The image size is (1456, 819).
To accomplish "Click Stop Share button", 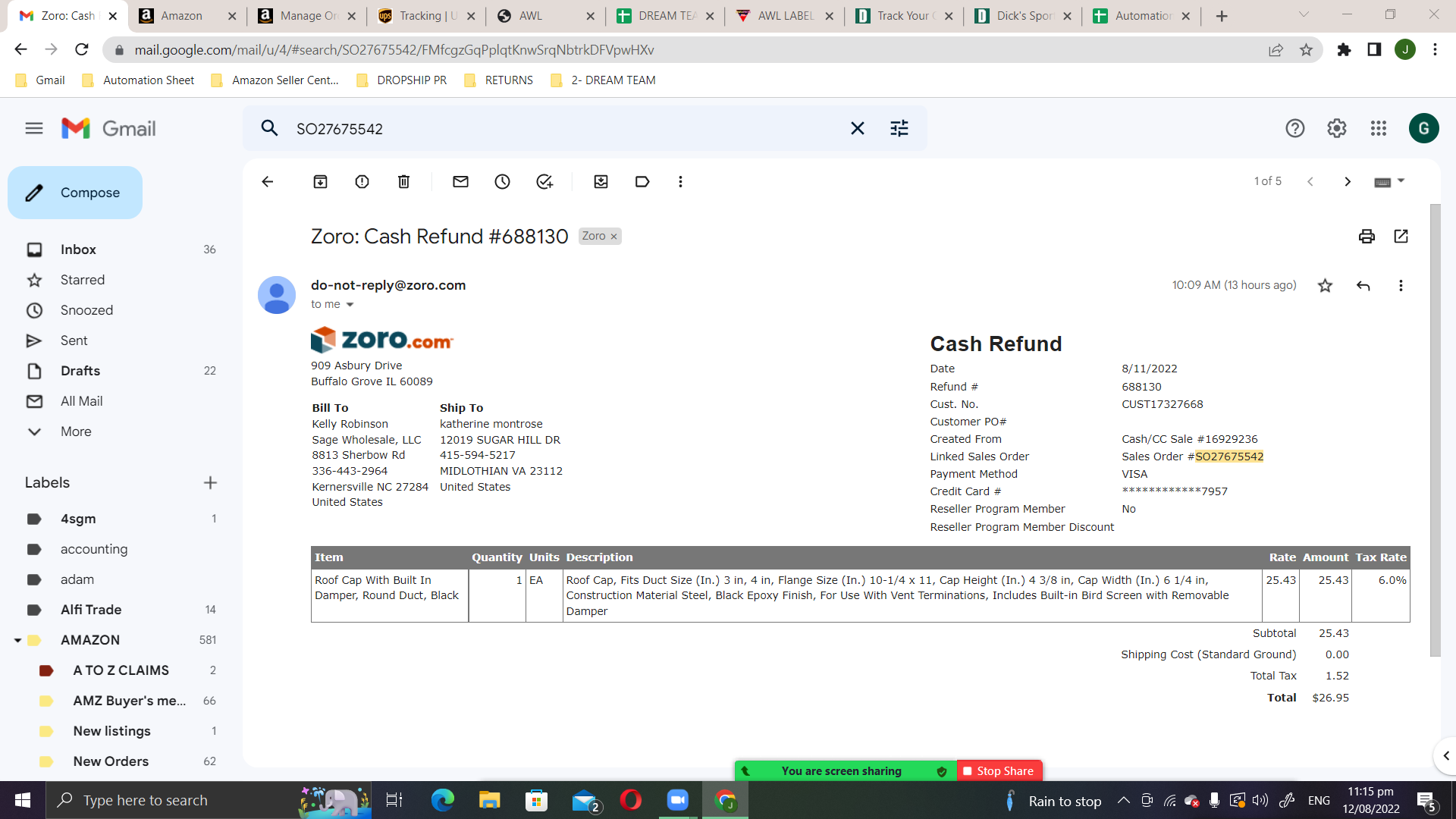I will tap(999, 771).
